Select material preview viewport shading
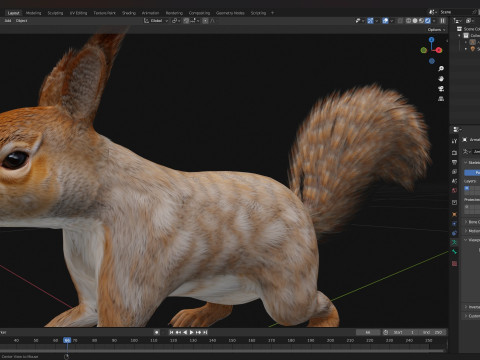The image size is (480, 360). coord(421,21)
